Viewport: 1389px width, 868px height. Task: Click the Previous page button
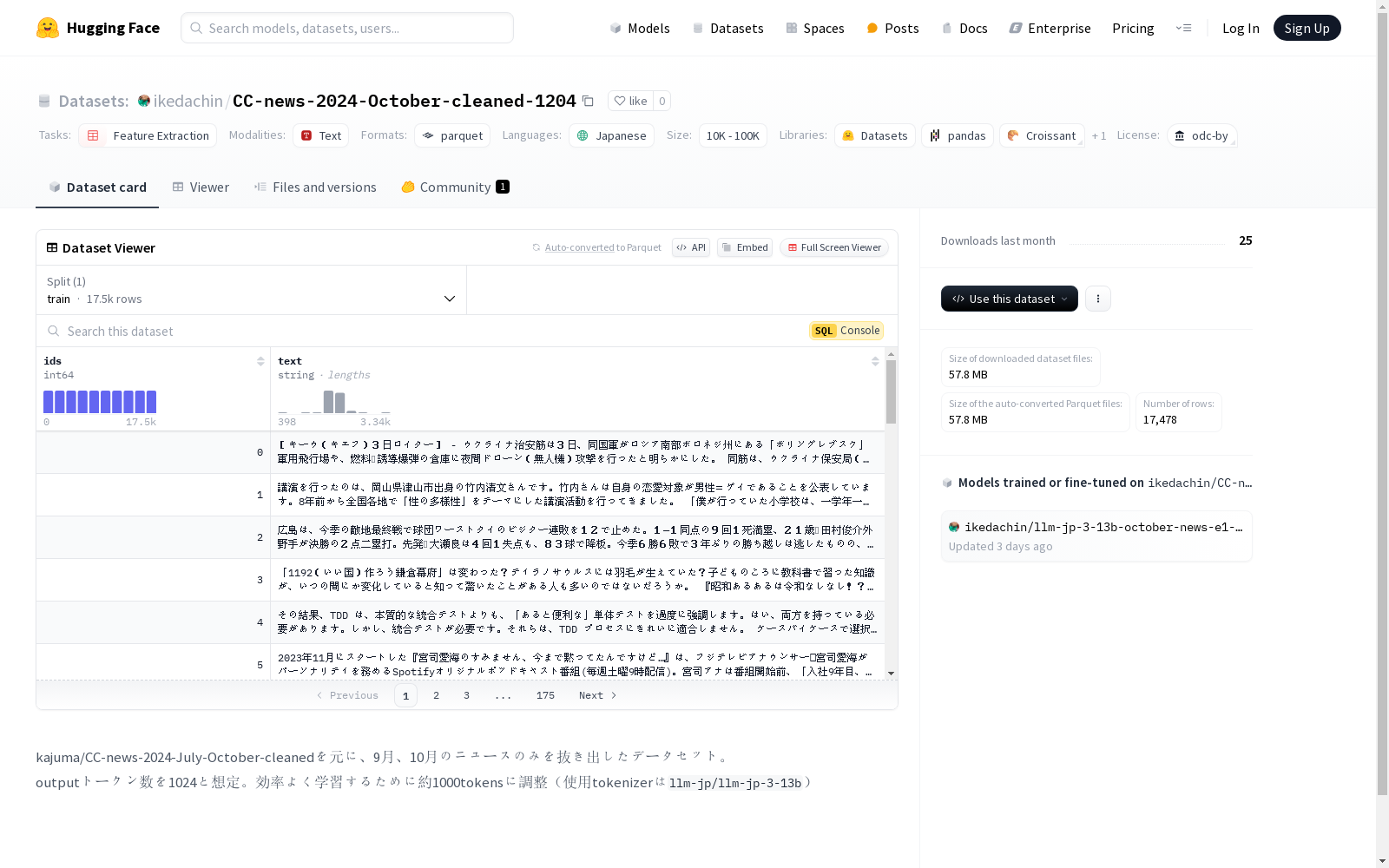[x=347, y=695]
